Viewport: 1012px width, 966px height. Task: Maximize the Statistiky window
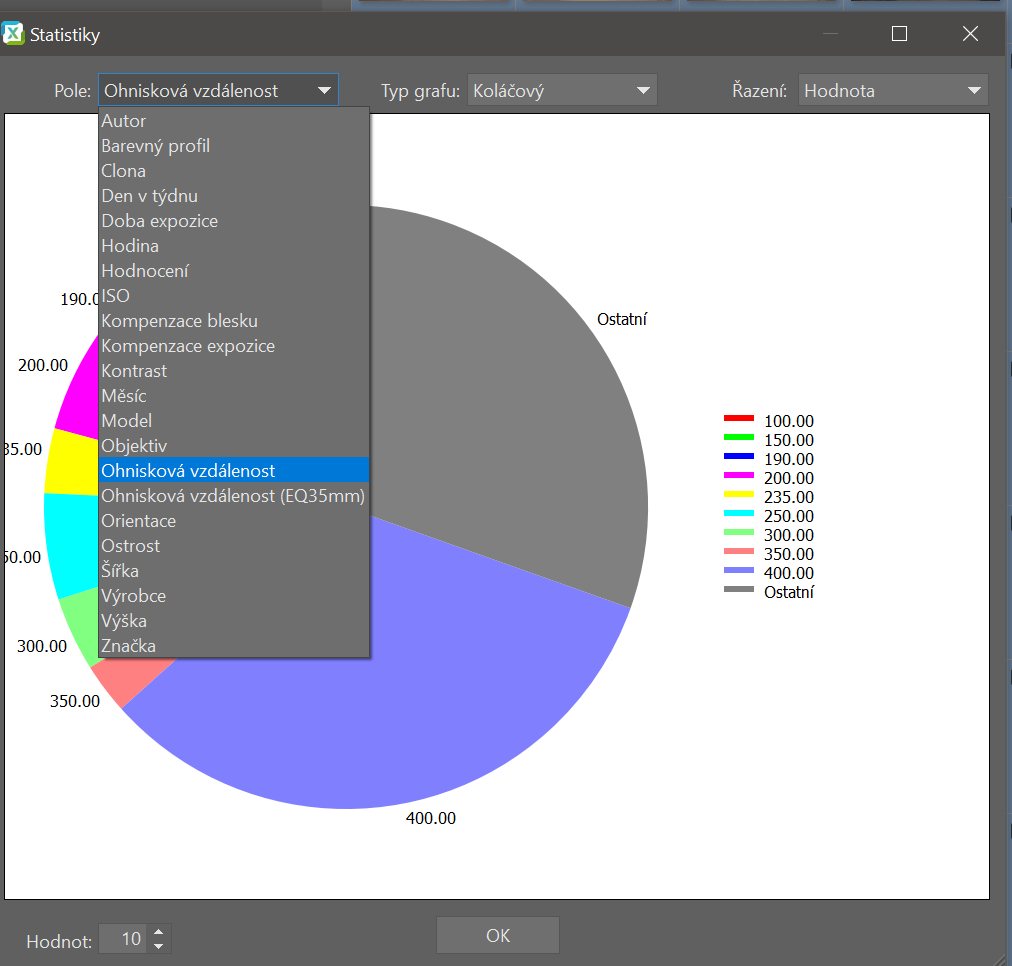(899, 34)
